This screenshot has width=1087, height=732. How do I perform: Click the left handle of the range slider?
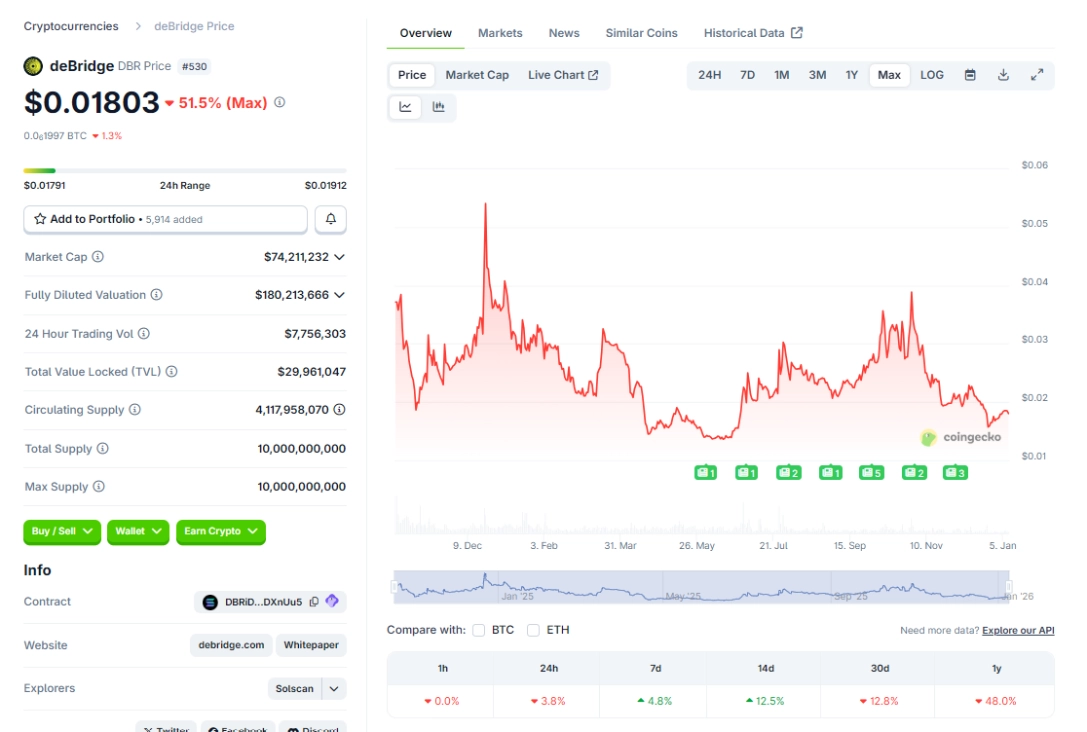pos(397,587)
